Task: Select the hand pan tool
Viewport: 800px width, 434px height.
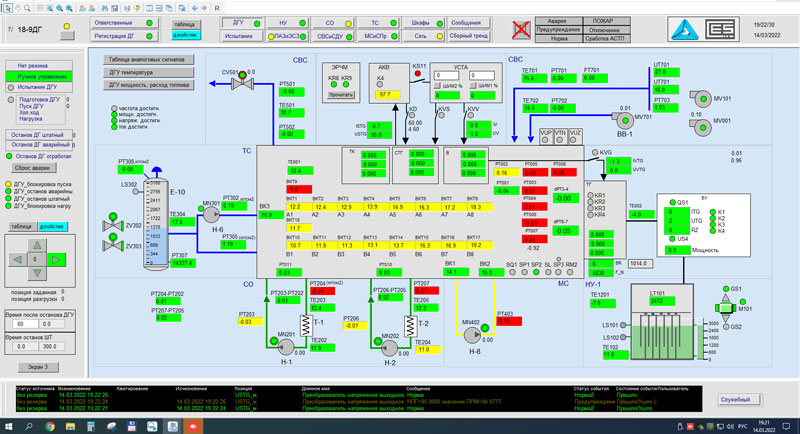Action: [18, 8]
